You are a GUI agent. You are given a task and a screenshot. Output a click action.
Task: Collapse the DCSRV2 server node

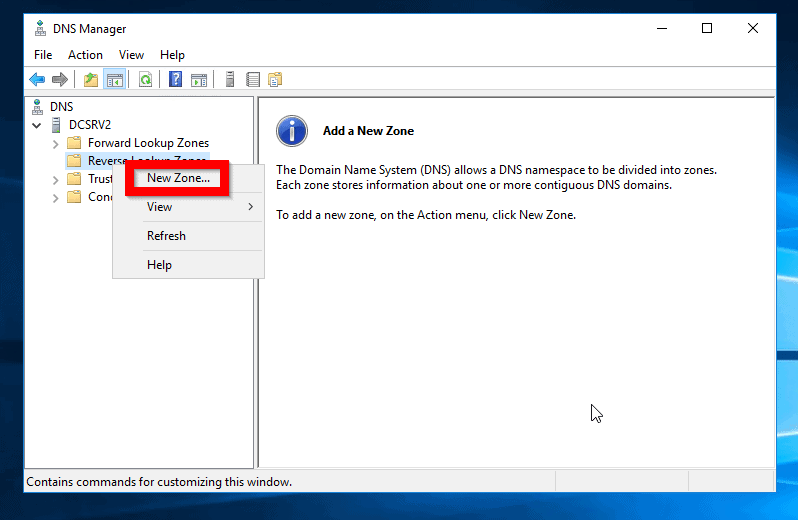37,125
